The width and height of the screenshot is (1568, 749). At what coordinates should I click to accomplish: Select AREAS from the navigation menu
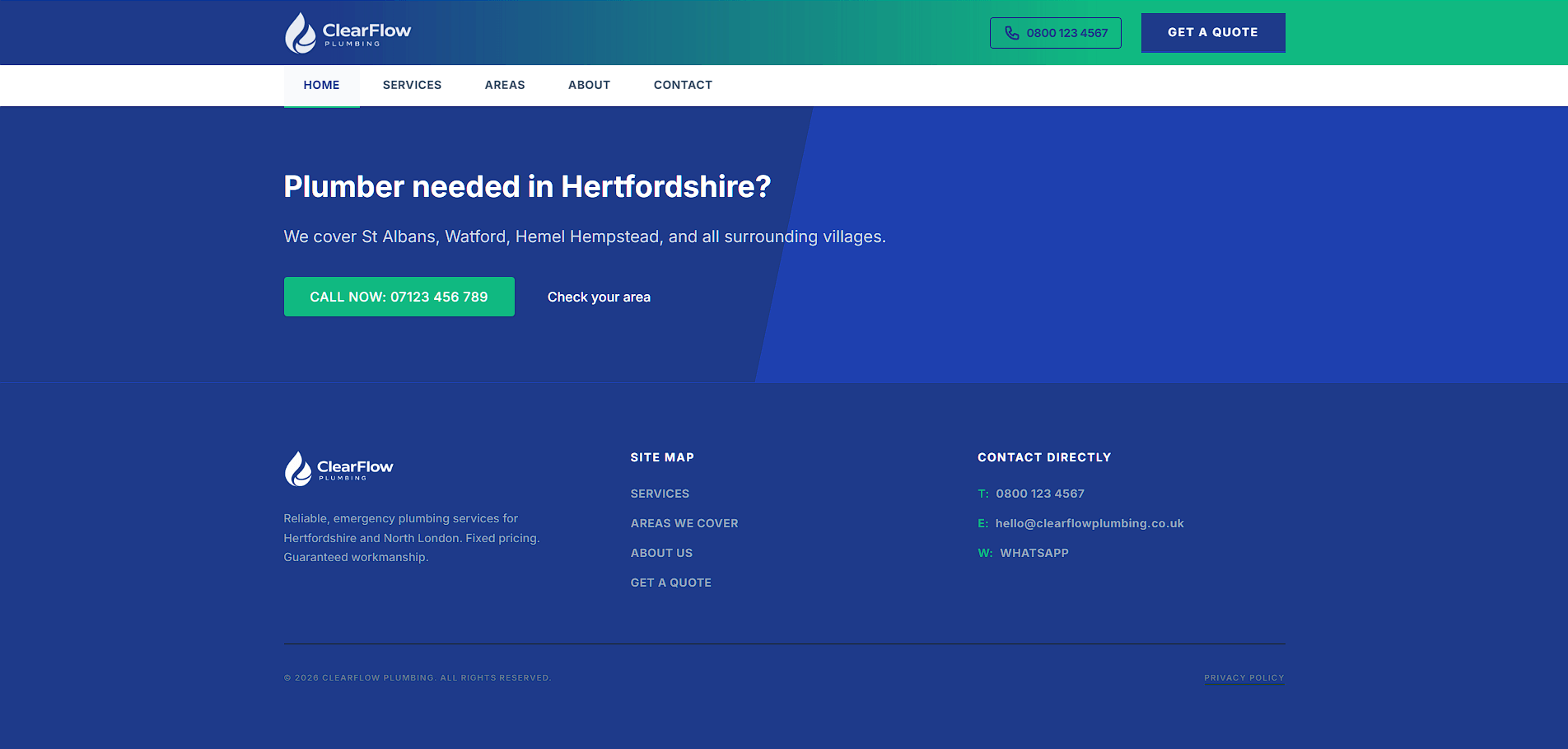point(505,85)
